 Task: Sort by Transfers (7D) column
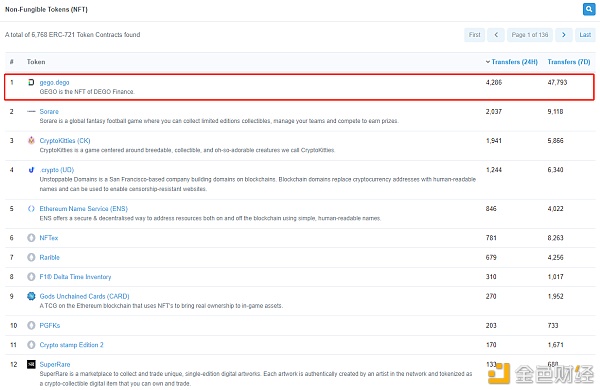569,62
